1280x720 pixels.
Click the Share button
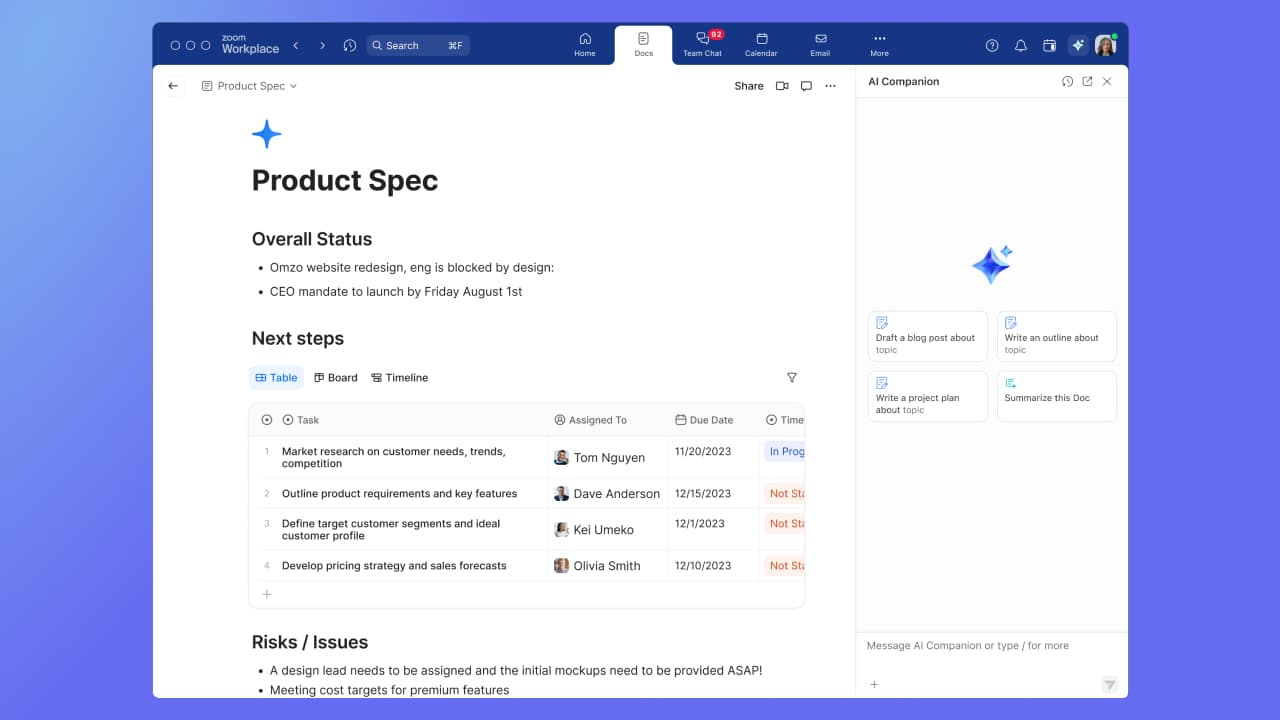point(748,86)
